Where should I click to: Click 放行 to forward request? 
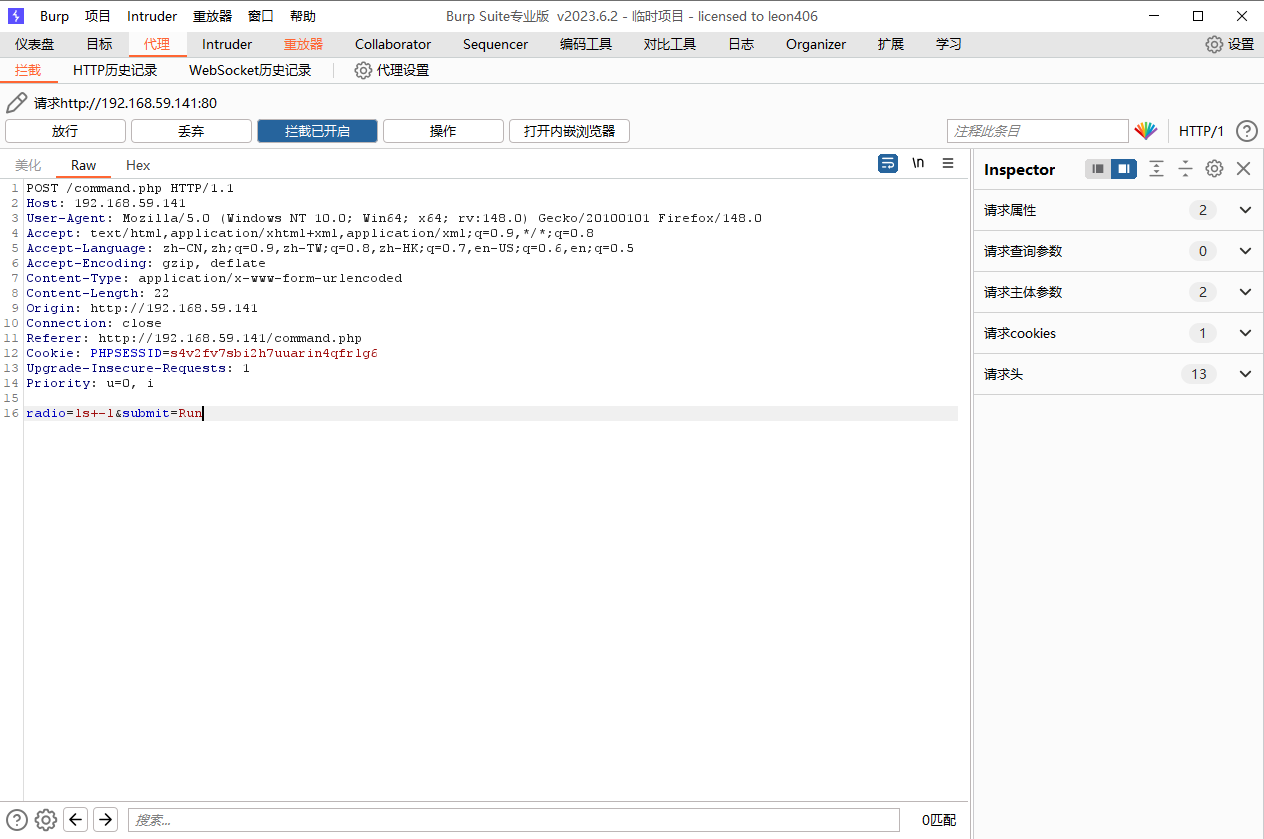[x=65, y=131]
